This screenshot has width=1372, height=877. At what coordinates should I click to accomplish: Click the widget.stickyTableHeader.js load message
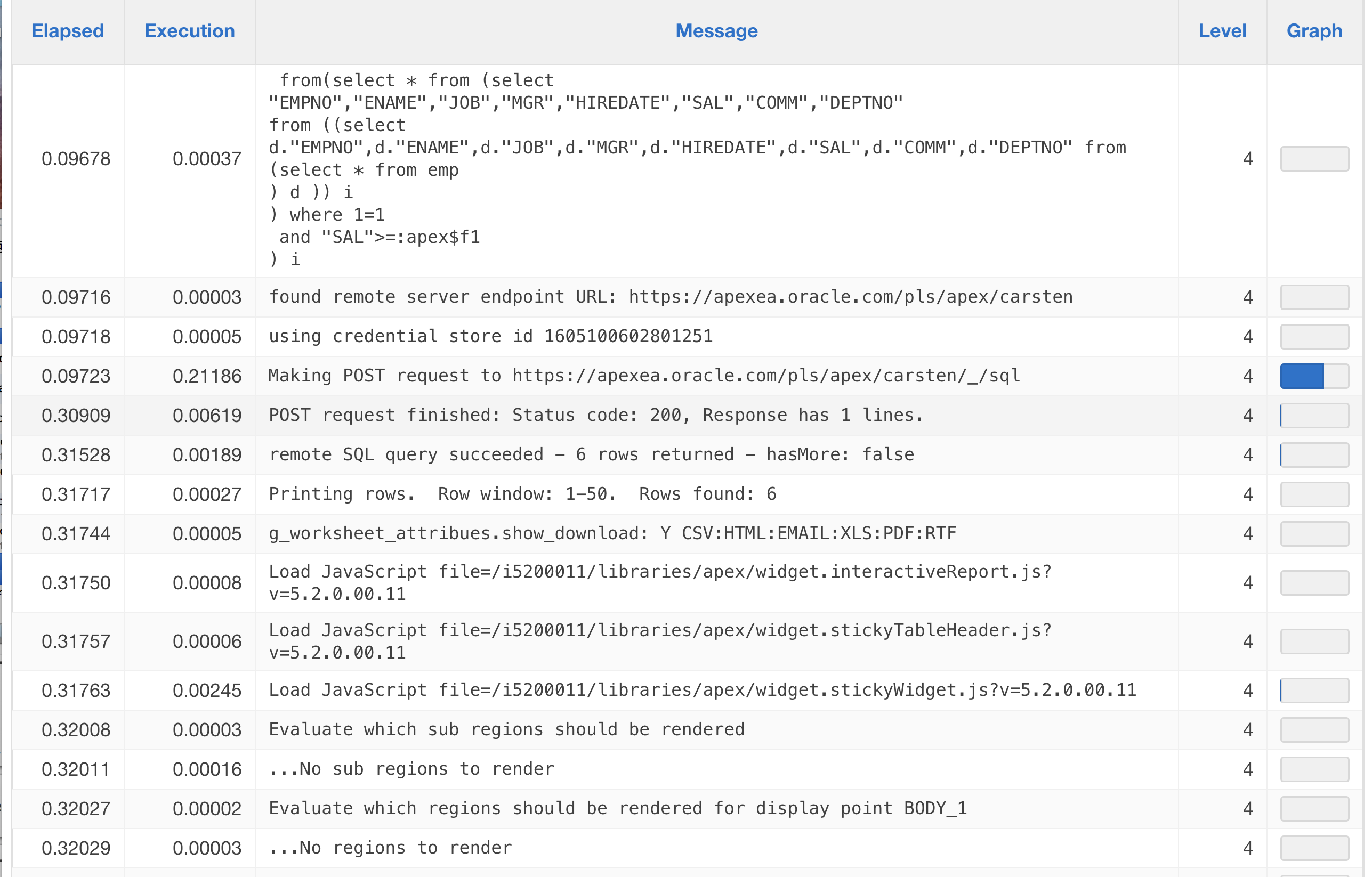660,641
